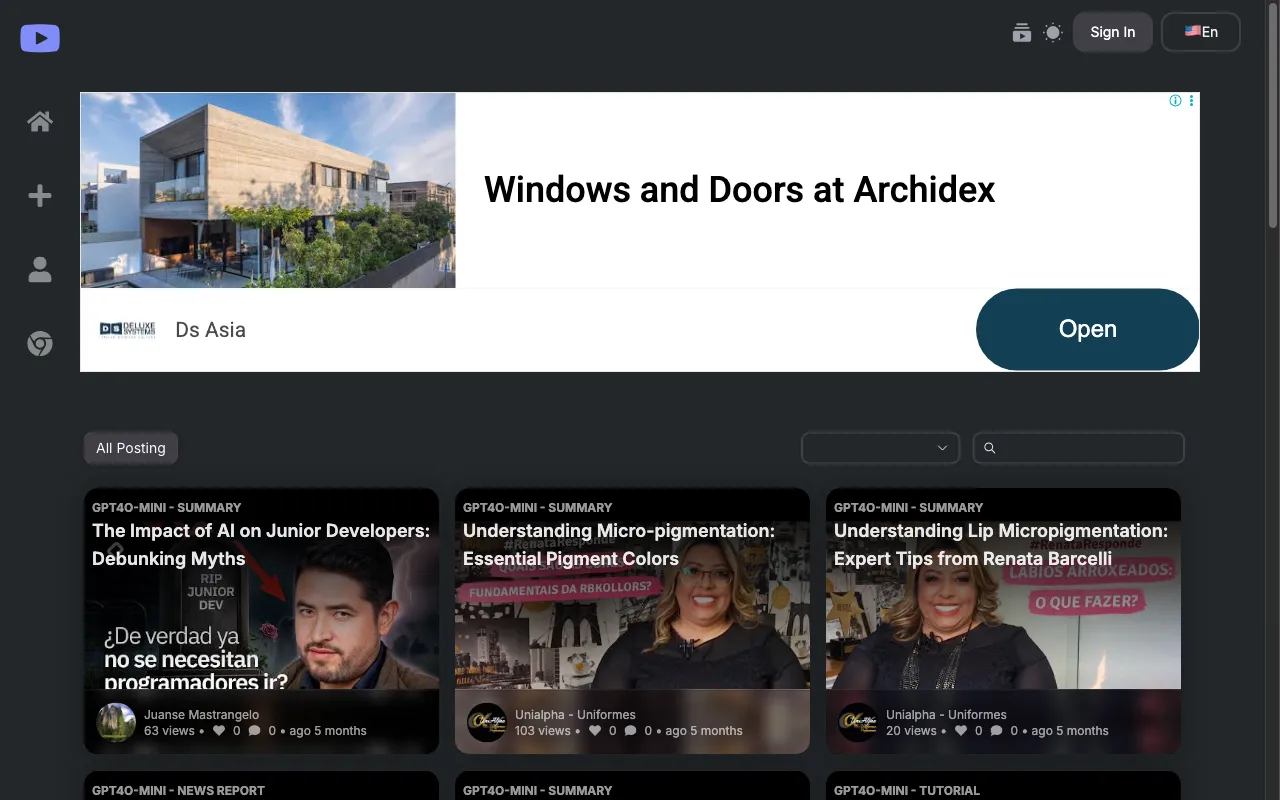Click the comment icon on Lip Micropigmentation card
Screen dimensions: 1280x800
click(x=996, y=731)
